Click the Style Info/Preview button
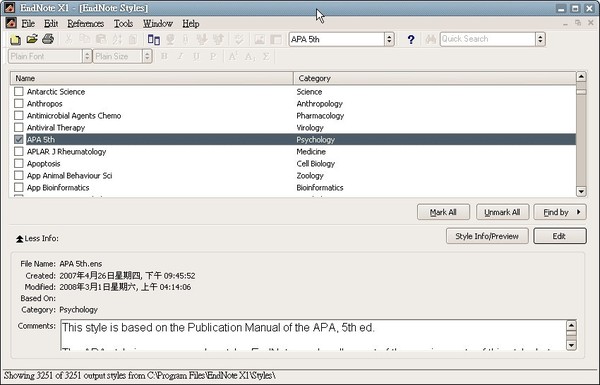Image resolution: width=600 pixels, height=385 pixels. (x=487, y=236)
